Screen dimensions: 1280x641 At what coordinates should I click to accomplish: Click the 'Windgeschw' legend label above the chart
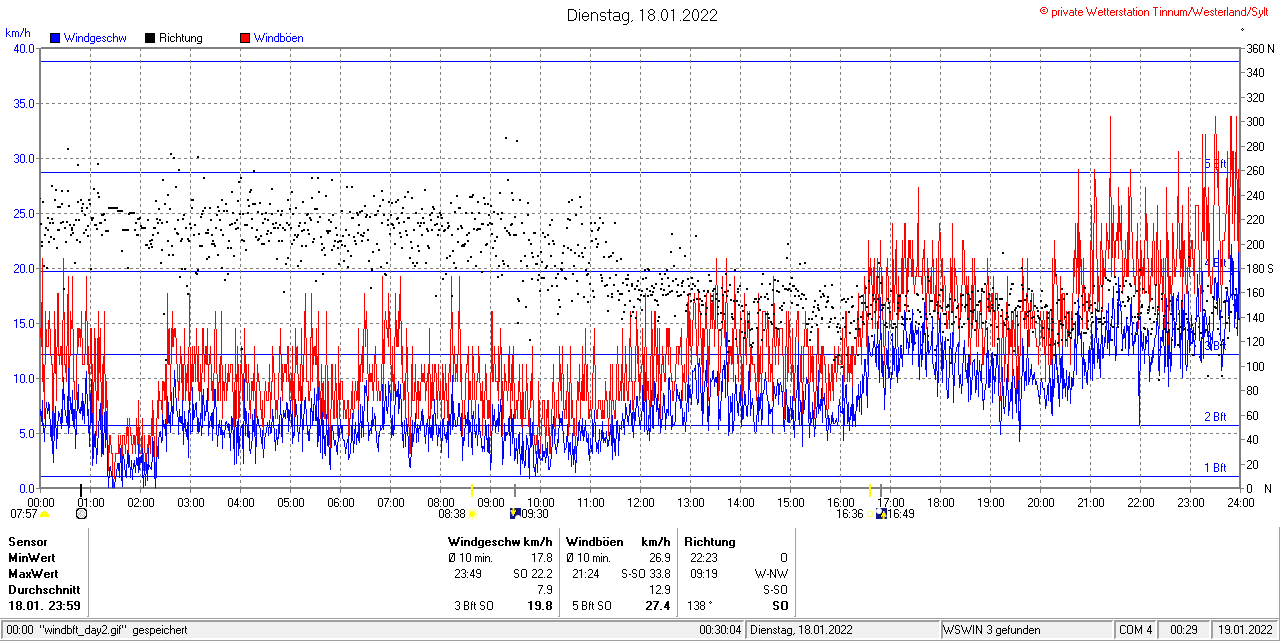pyautogui.click(x=95, y=38)
